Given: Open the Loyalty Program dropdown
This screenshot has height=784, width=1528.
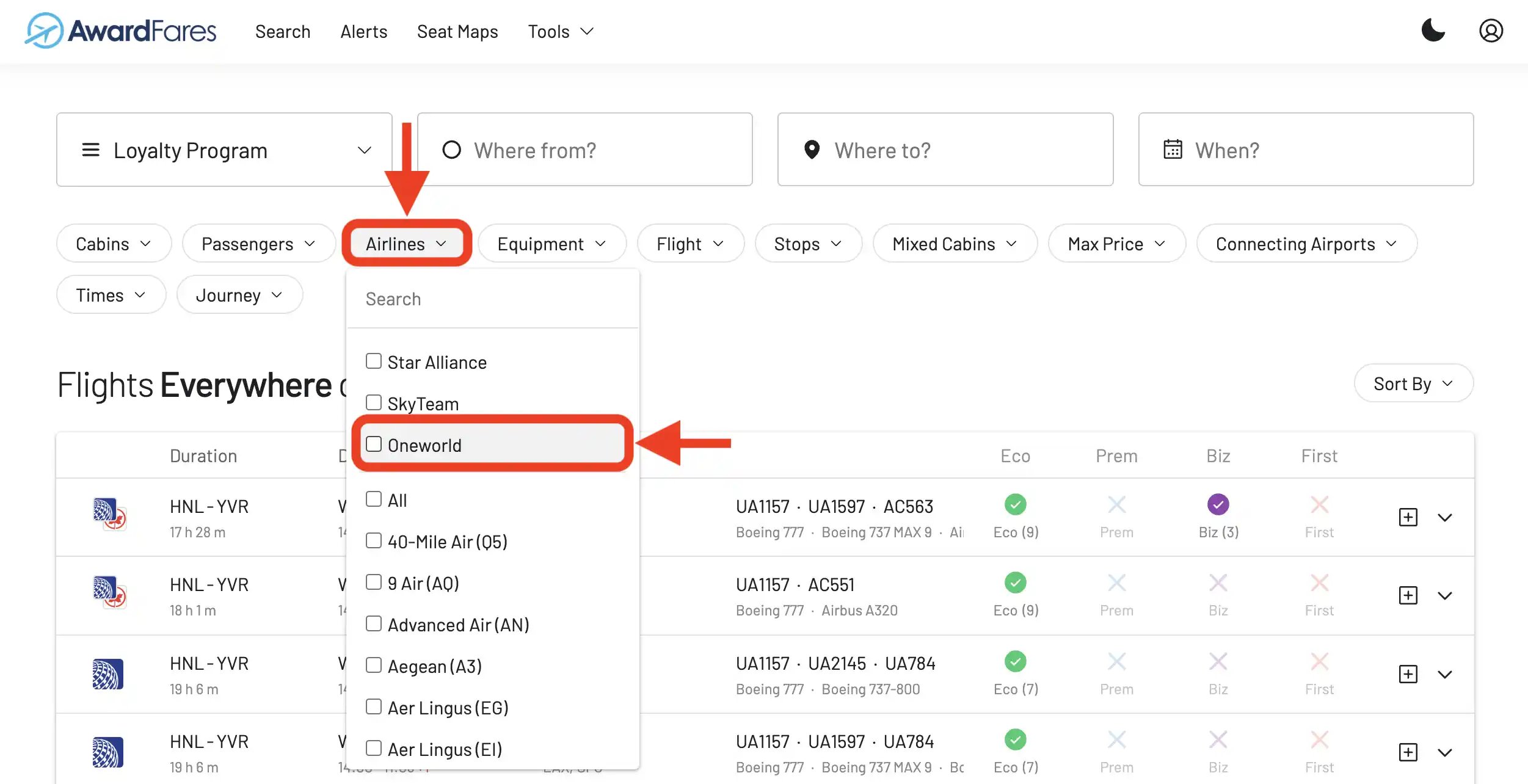Looking at the screenshot, I should click(224, 150).
